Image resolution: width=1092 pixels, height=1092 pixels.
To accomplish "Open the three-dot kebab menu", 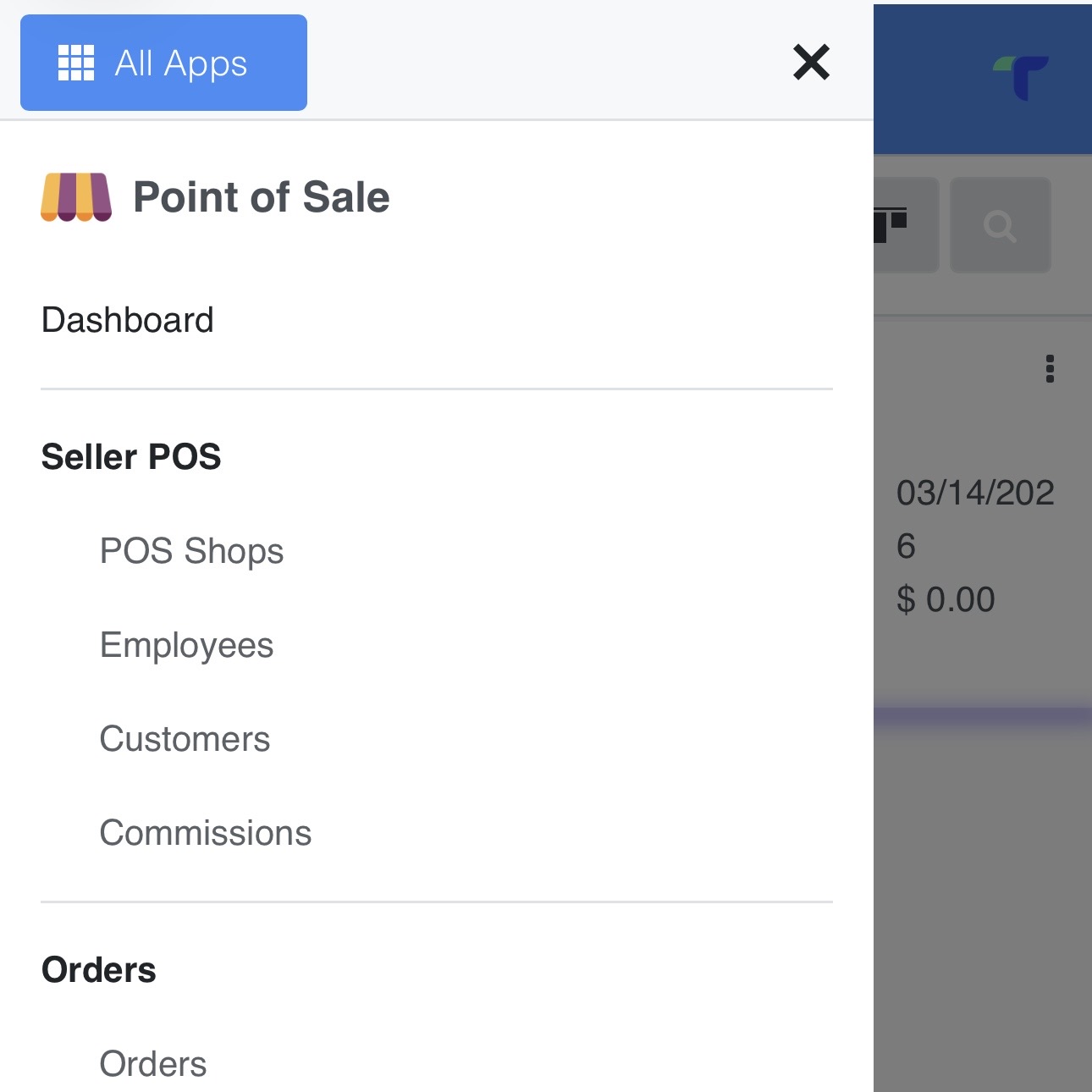I will 1050,369.
